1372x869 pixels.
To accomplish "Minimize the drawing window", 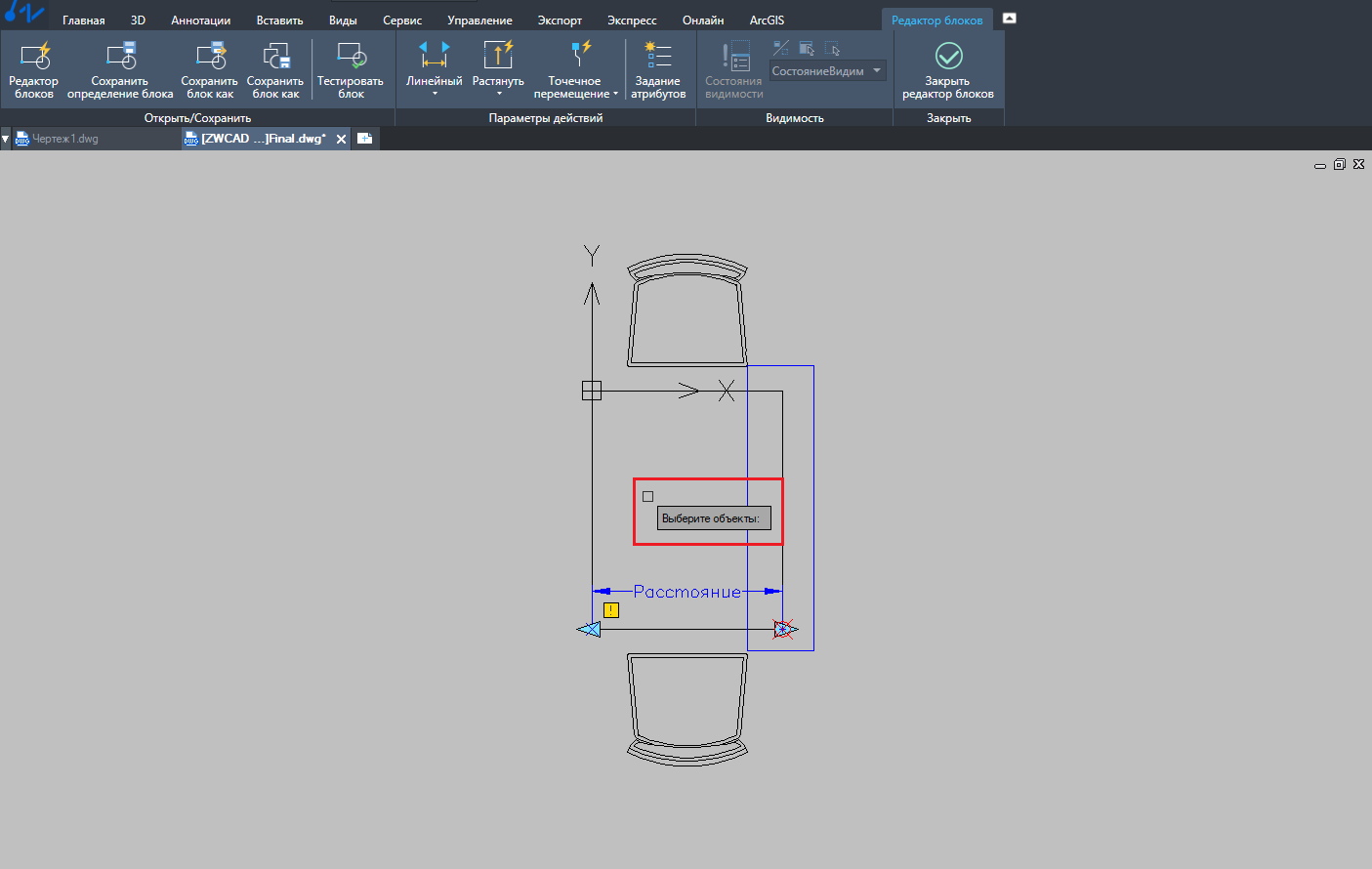I will click(x=1320, y=165).
